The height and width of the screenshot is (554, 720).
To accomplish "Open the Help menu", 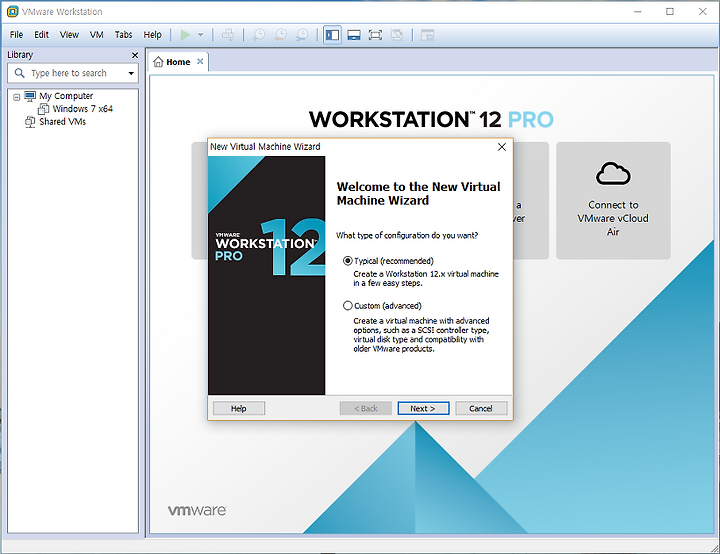I will point(152,35).
